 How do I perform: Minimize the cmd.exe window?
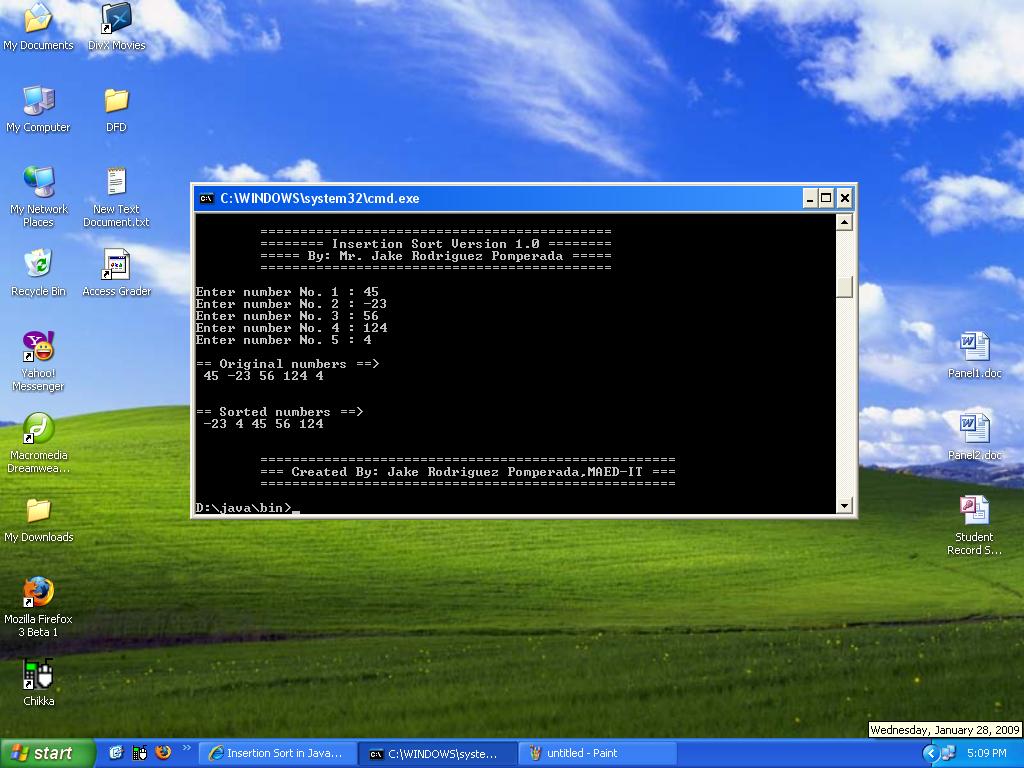point(810,199)
